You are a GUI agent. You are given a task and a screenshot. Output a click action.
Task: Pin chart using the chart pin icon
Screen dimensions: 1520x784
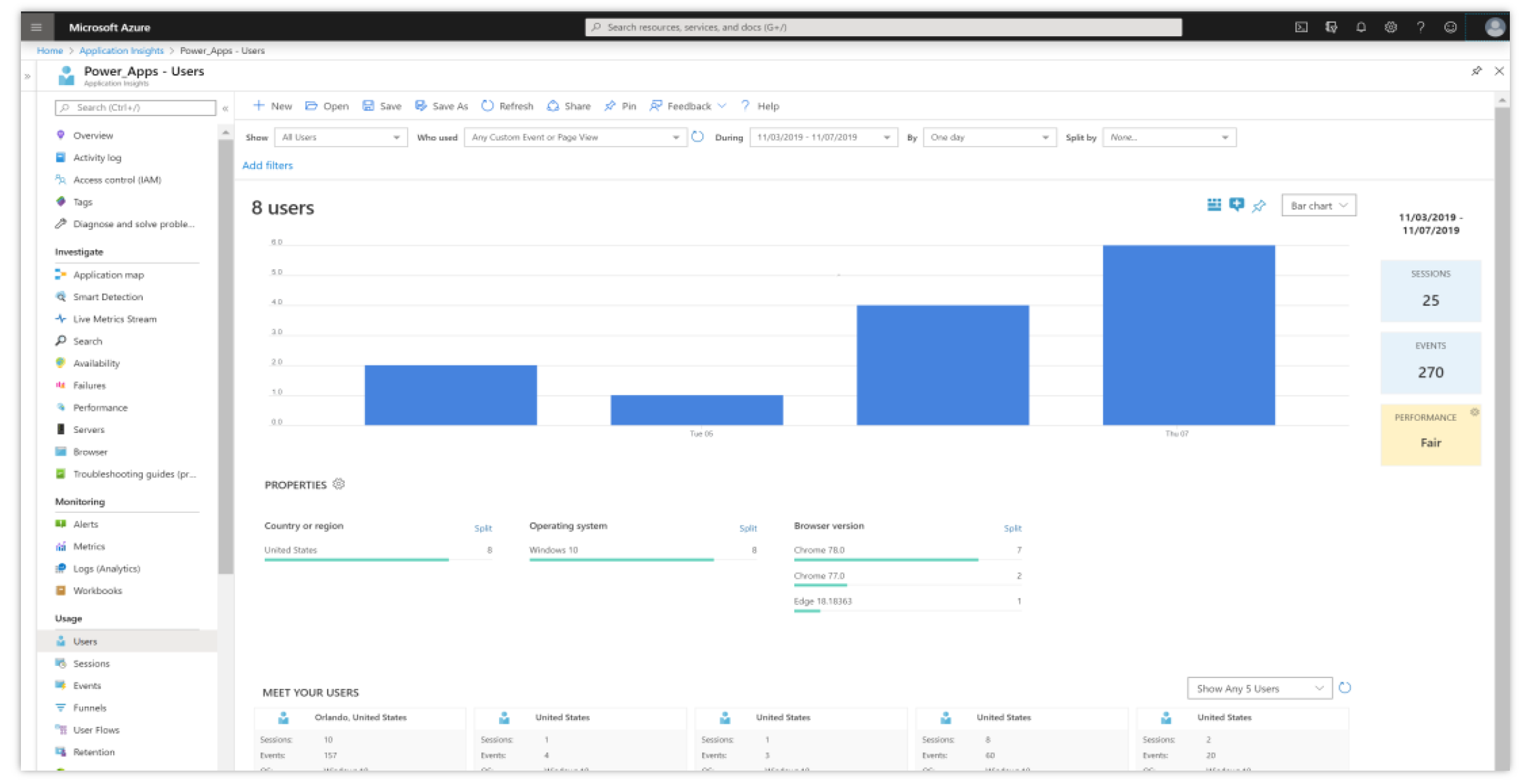point(1258,205)
